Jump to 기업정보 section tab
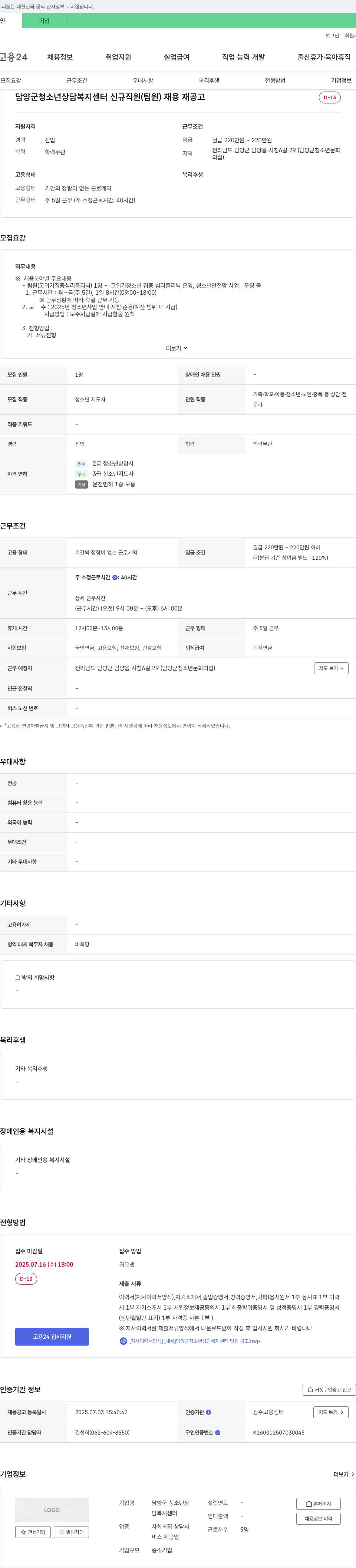This screenshot has width=356, height=1568. [x=341, y=80]
